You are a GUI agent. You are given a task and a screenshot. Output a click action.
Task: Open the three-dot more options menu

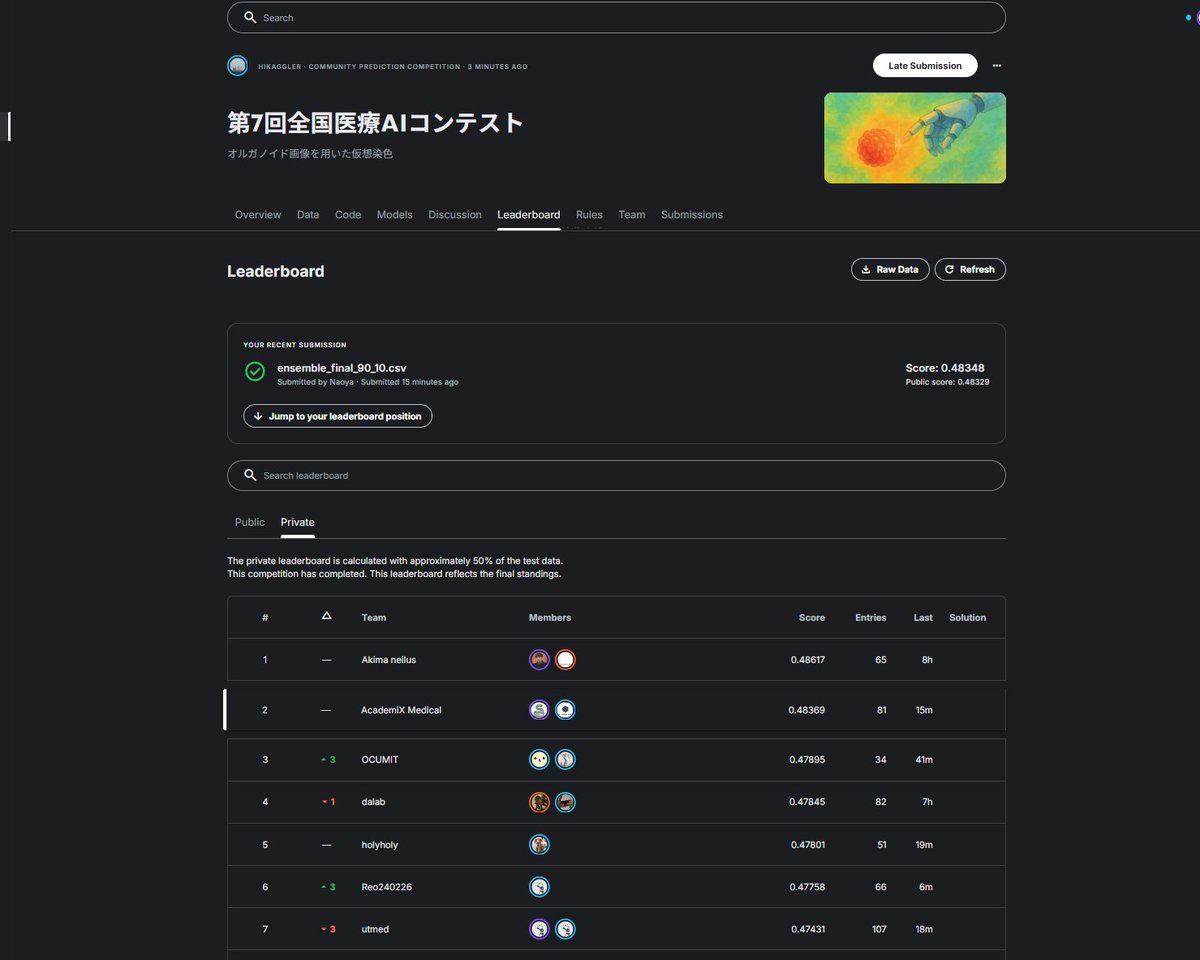(x=997, y=66)
